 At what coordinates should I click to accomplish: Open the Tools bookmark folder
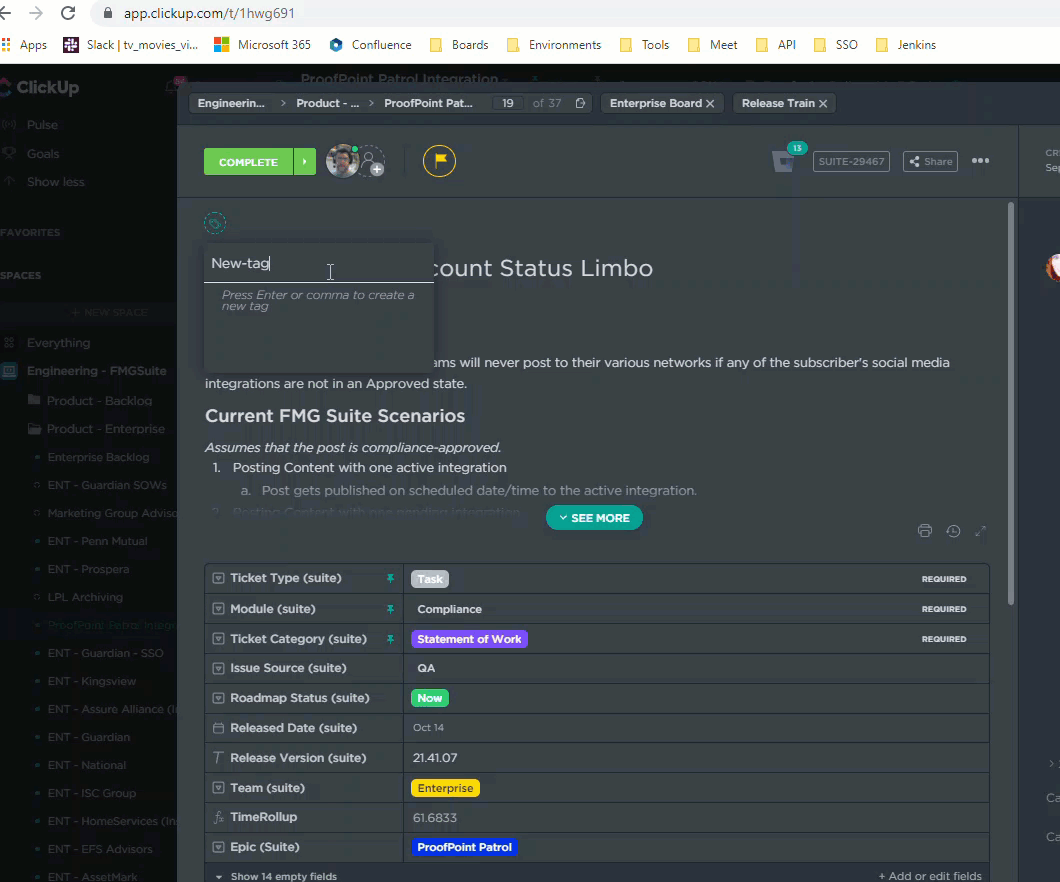click(x=645, y=45)
